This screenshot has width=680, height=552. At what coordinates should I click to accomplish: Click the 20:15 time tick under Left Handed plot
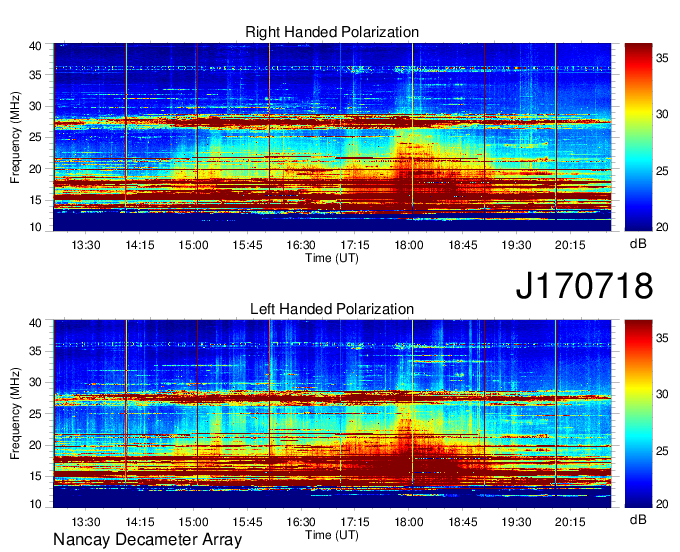(x=570, y=522)
